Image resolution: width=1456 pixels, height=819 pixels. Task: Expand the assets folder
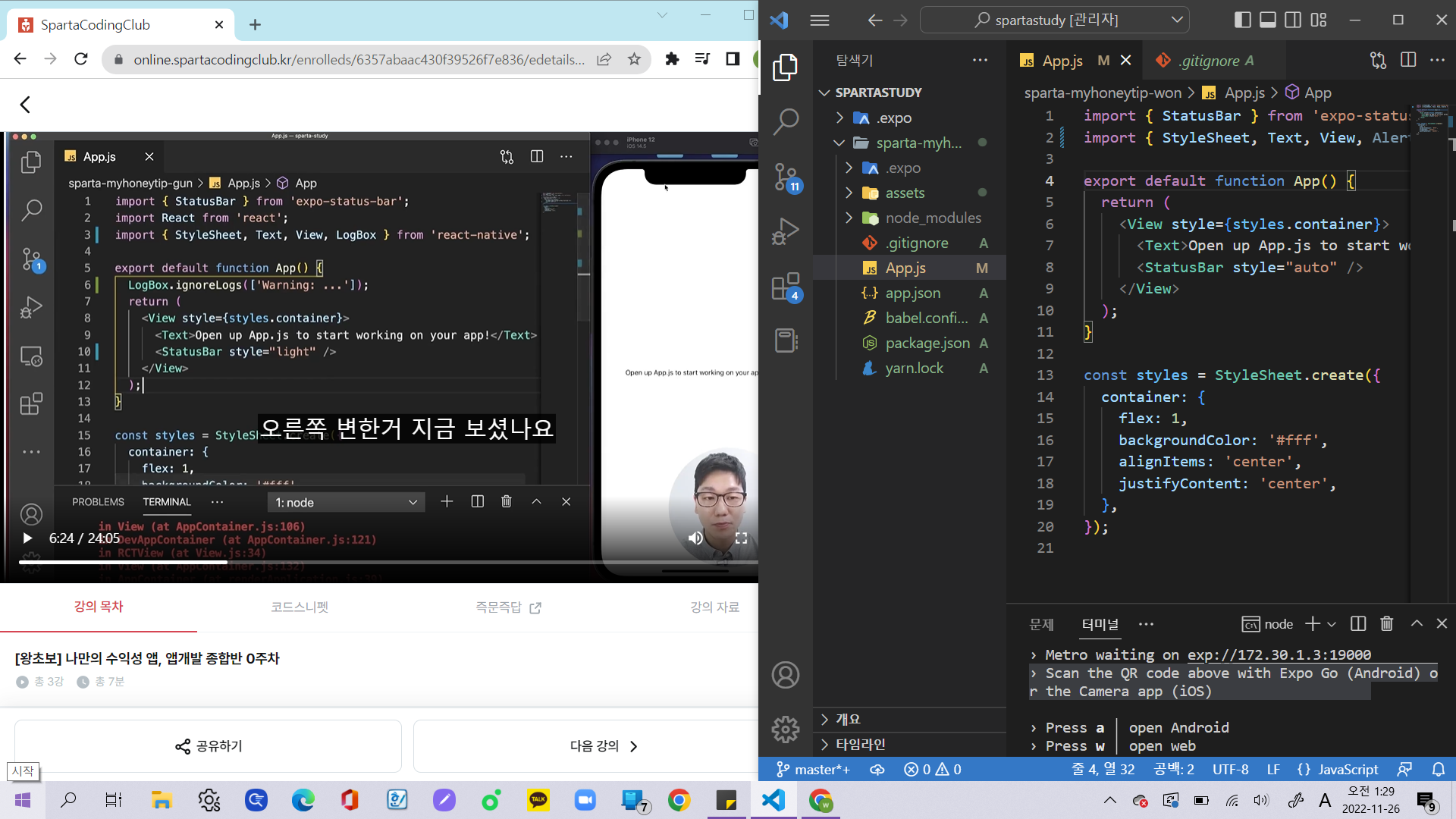910,193
